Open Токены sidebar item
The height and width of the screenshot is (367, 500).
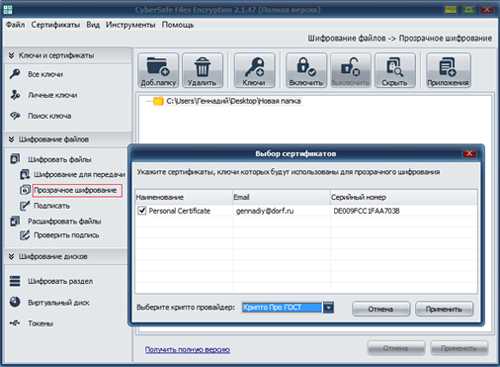[x=40, y=323]
